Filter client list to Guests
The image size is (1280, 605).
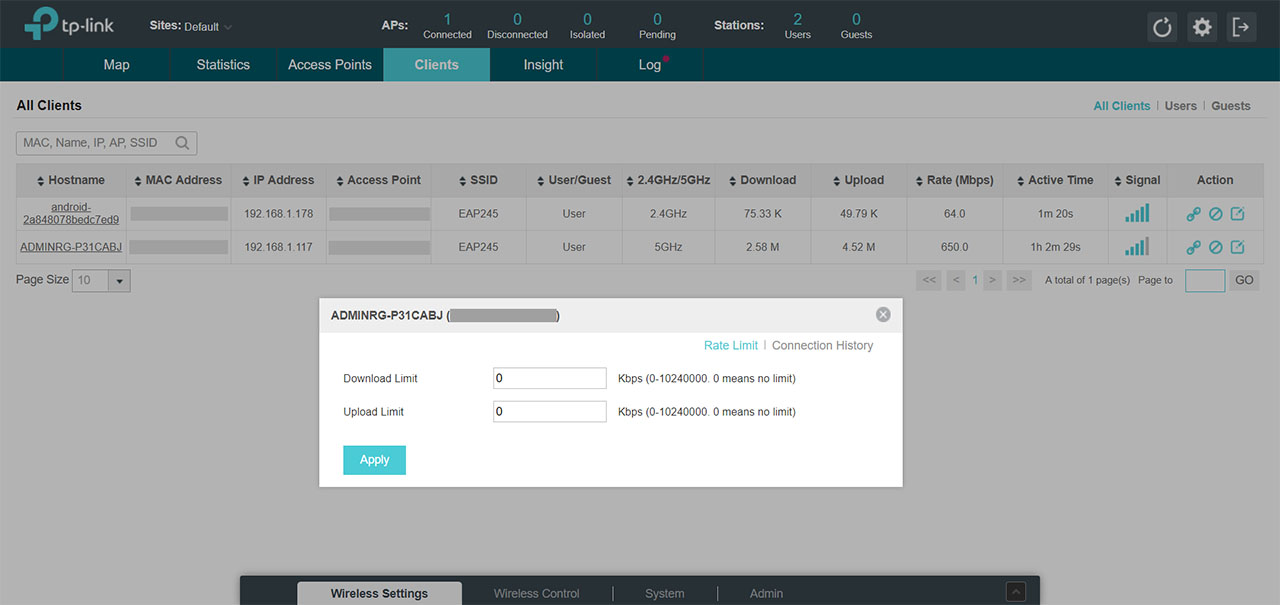click(x=1230, y=106)
